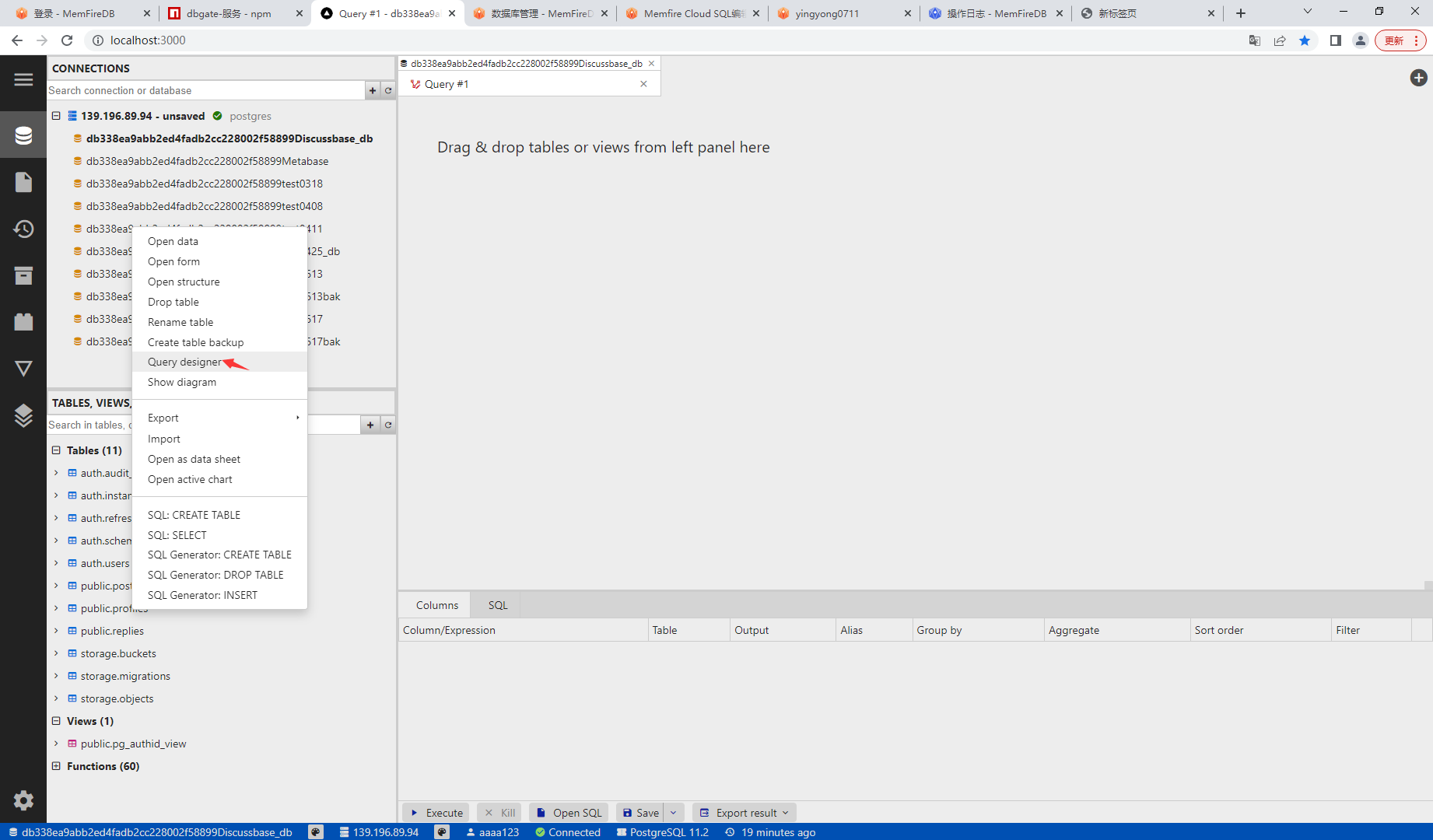Open the Export result dropdown

click(745, 813)
